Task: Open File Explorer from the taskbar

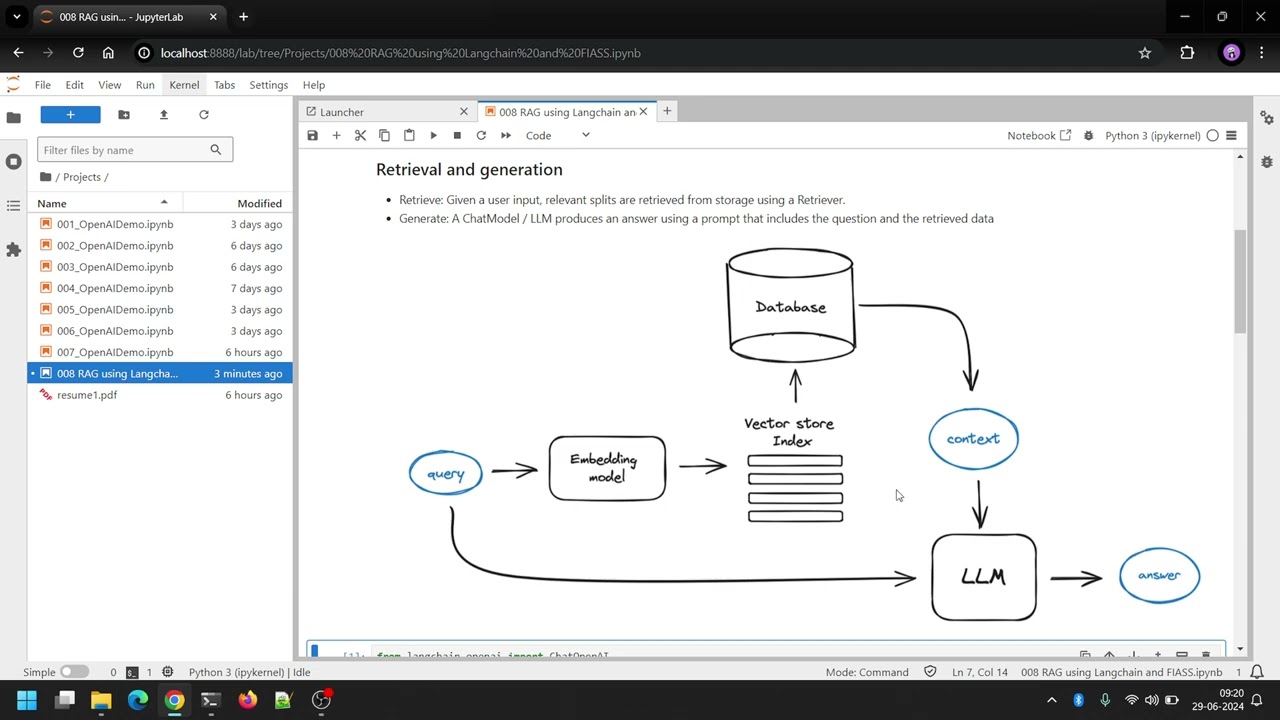Action: pyautogui.click(x=101, y=700)
